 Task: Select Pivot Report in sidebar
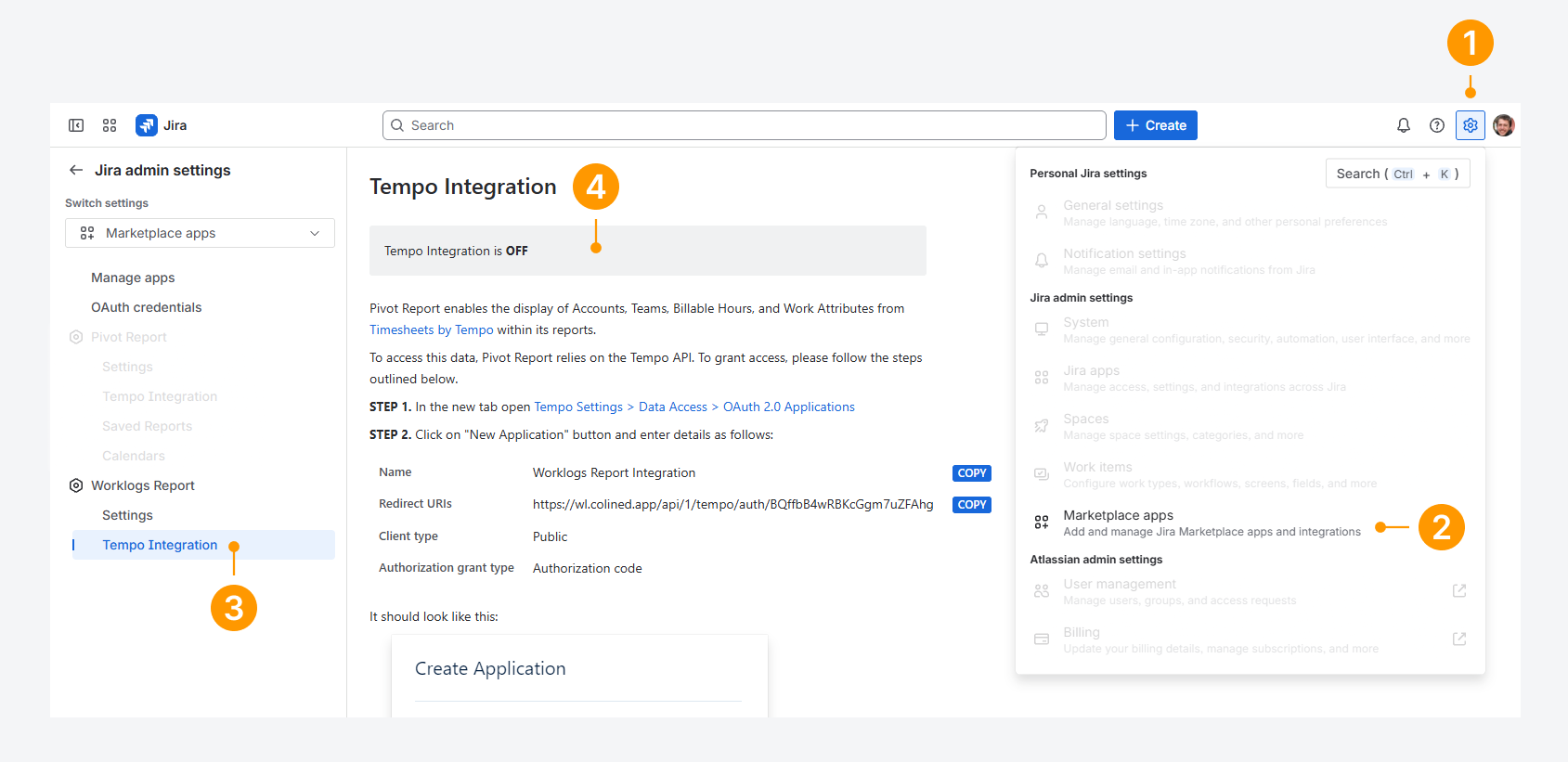pyautogui.click(x=129, y=337)
